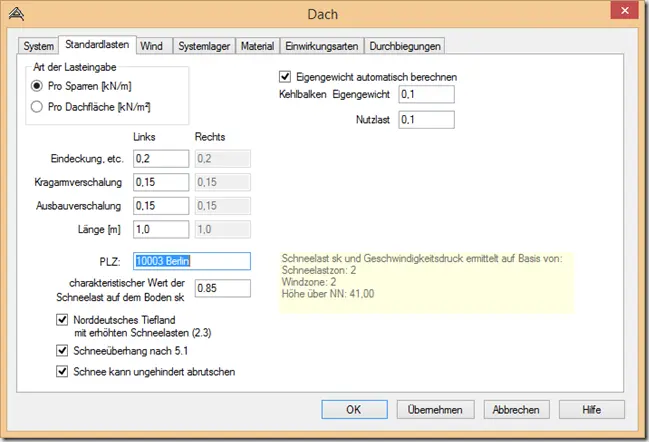Select the Systemlager tab
The image size is (649, 442).
204,46
